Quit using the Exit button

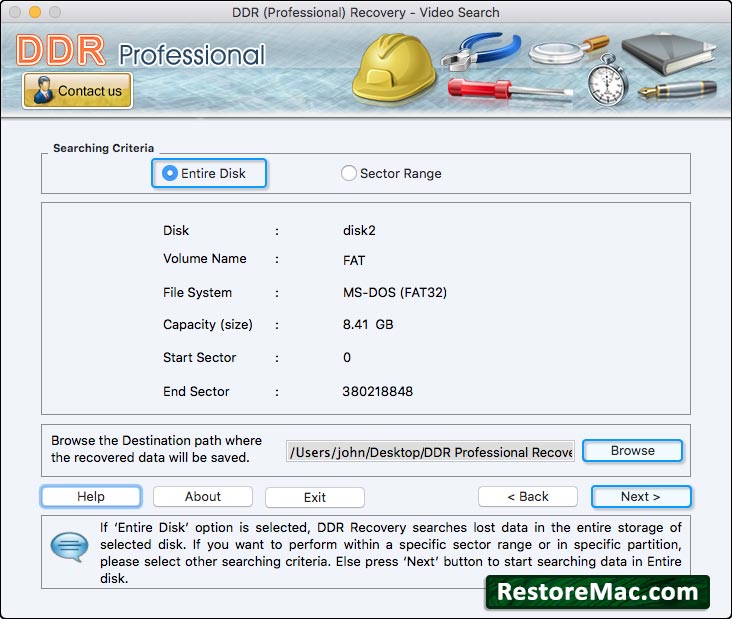pyautogui.click(x=315, y=497)
